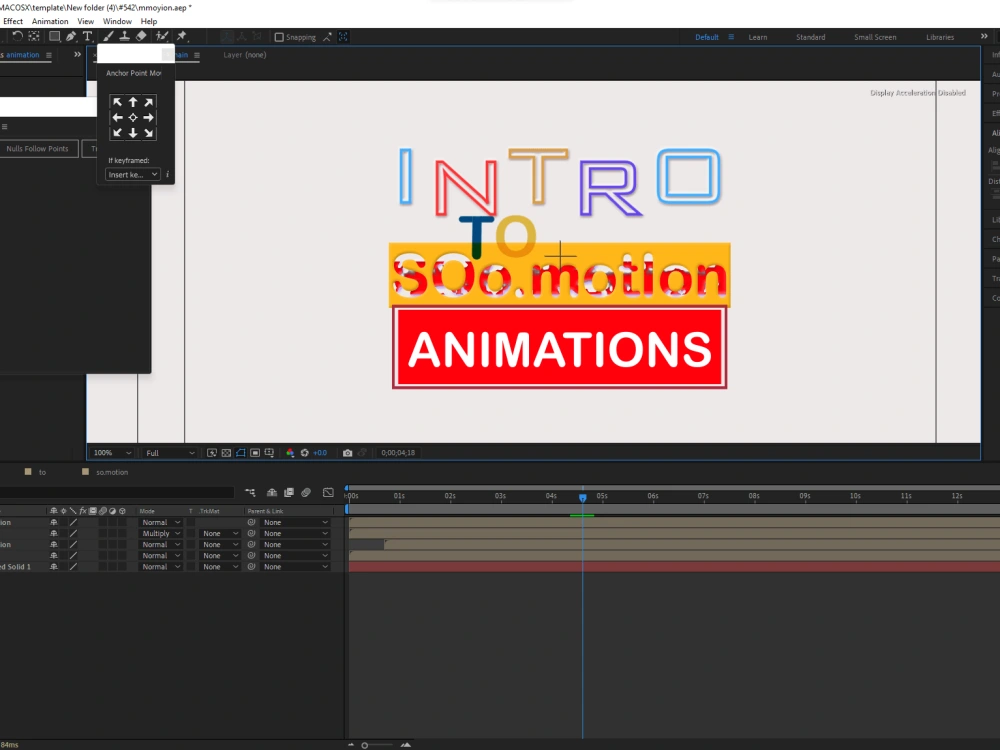Toggle Display Acceleration Disabled indicator
Screen dimensions: 1000x750
click(x=916, y=92)
